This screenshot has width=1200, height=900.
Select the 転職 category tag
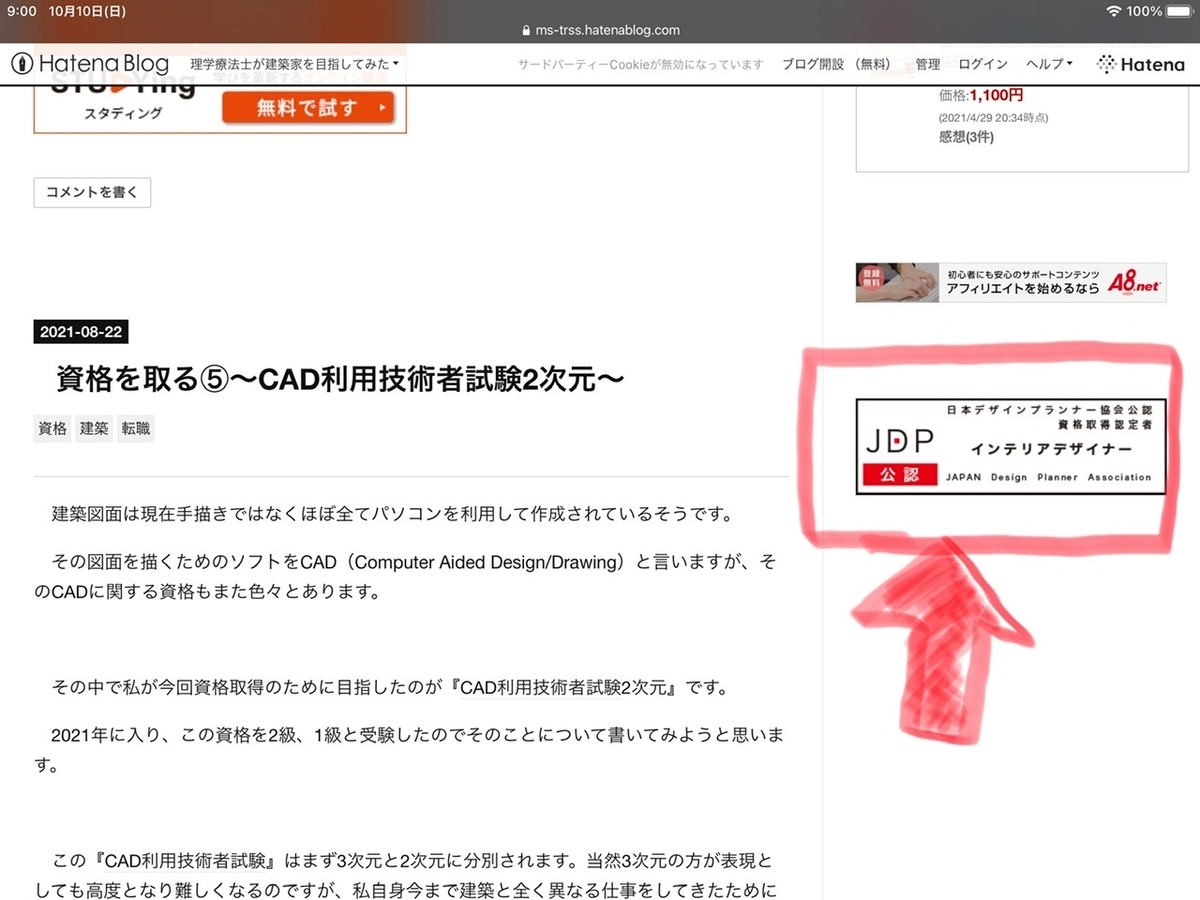136,429
